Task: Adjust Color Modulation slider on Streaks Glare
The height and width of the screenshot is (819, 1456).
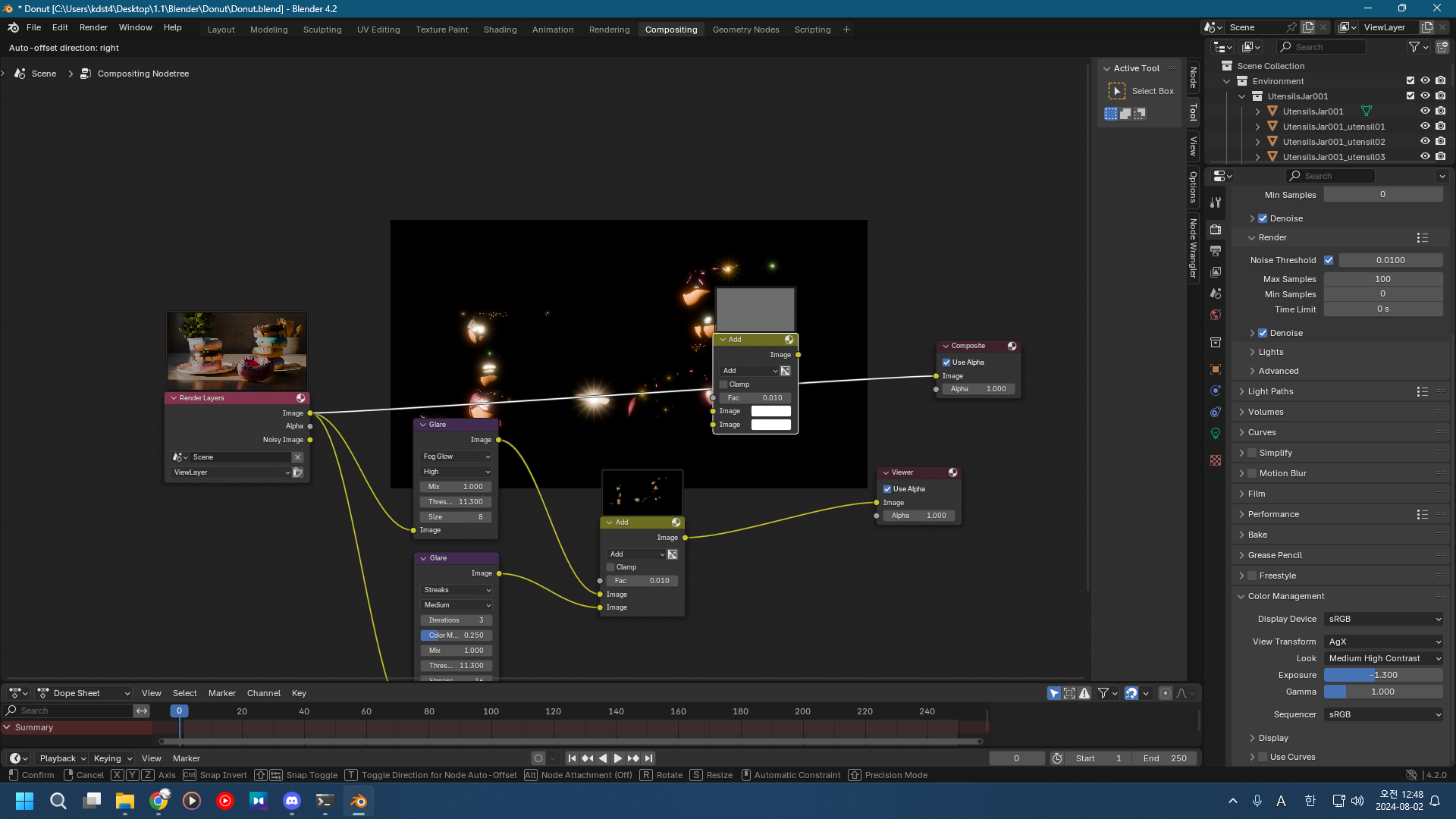Action: (x=457, y=635)
